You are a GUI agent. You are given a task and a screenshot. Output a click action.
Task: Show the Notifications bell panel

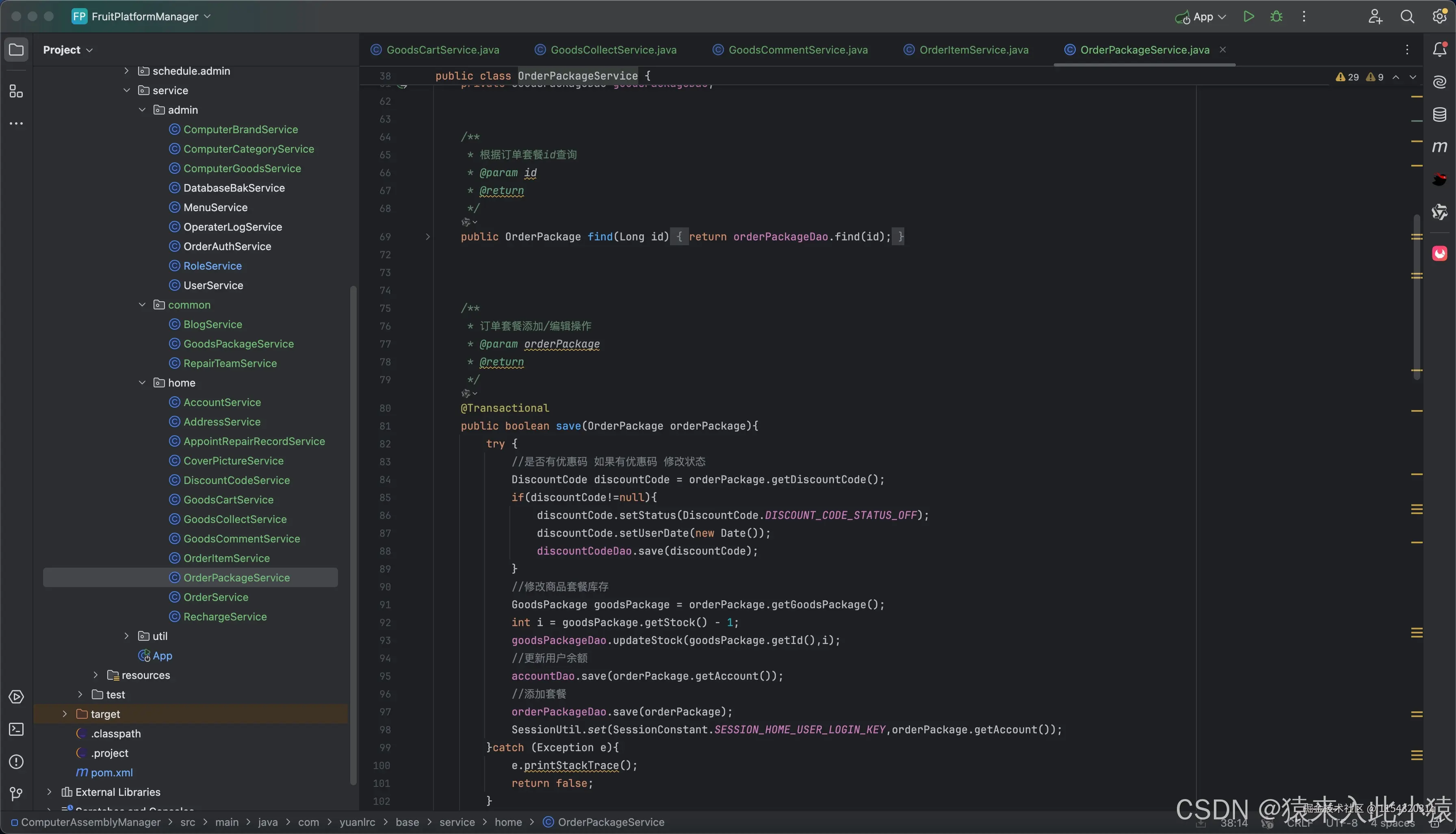[1439, 50]
